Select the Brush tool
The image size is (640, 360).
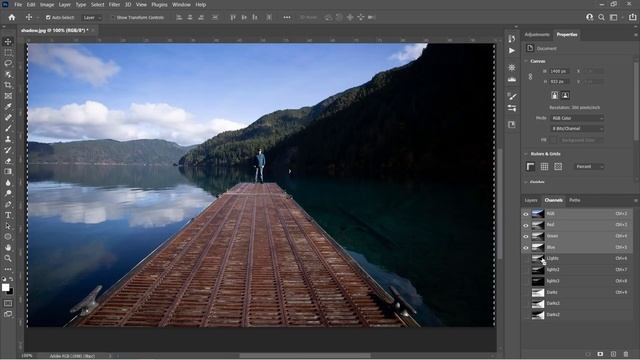(8, 128)
